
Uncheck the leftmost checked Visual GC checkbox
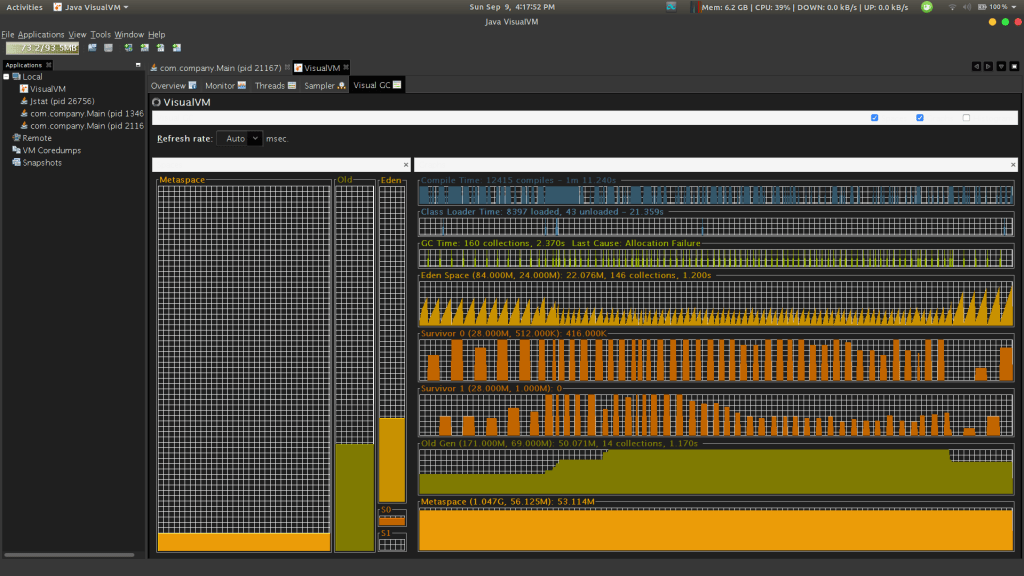click(x=875, y=118)
